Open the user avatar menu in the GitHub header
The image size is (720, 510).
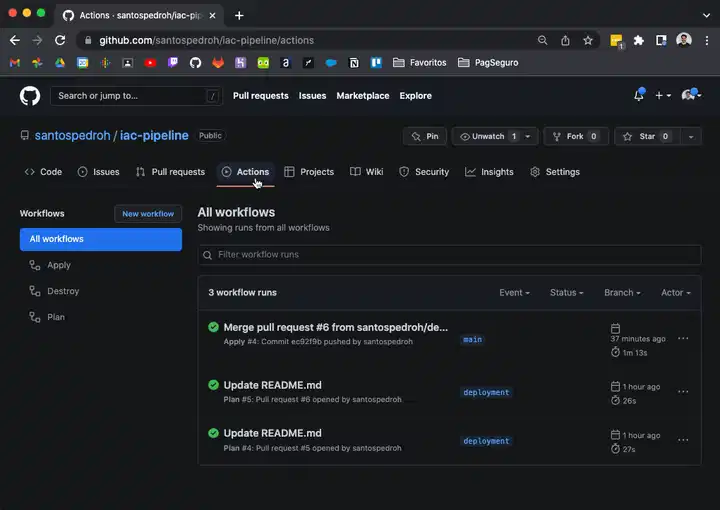tap(691, 95)
